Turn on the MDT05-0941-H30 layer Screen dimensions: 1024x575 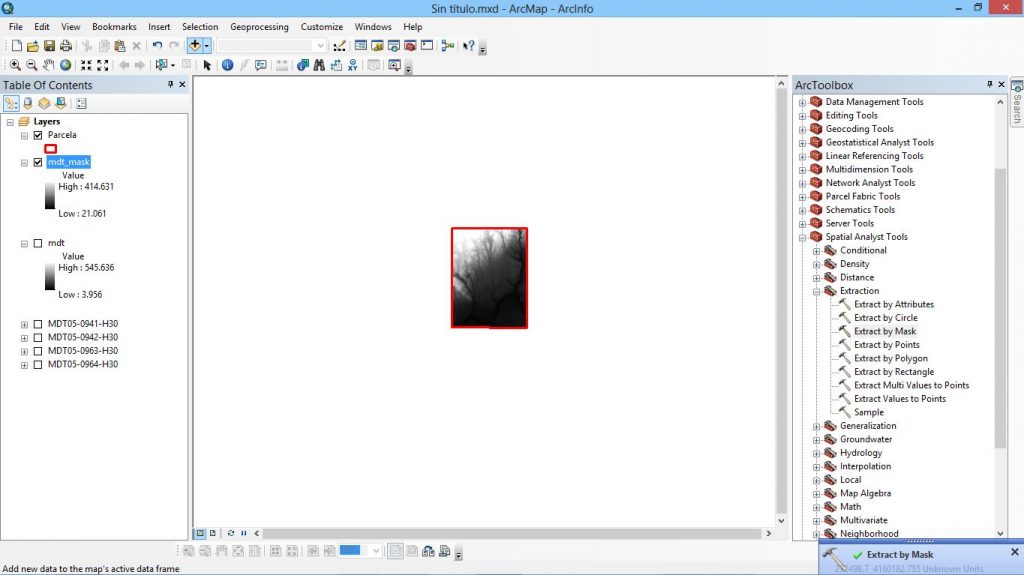pyautogui.click(x=38, y=324)
